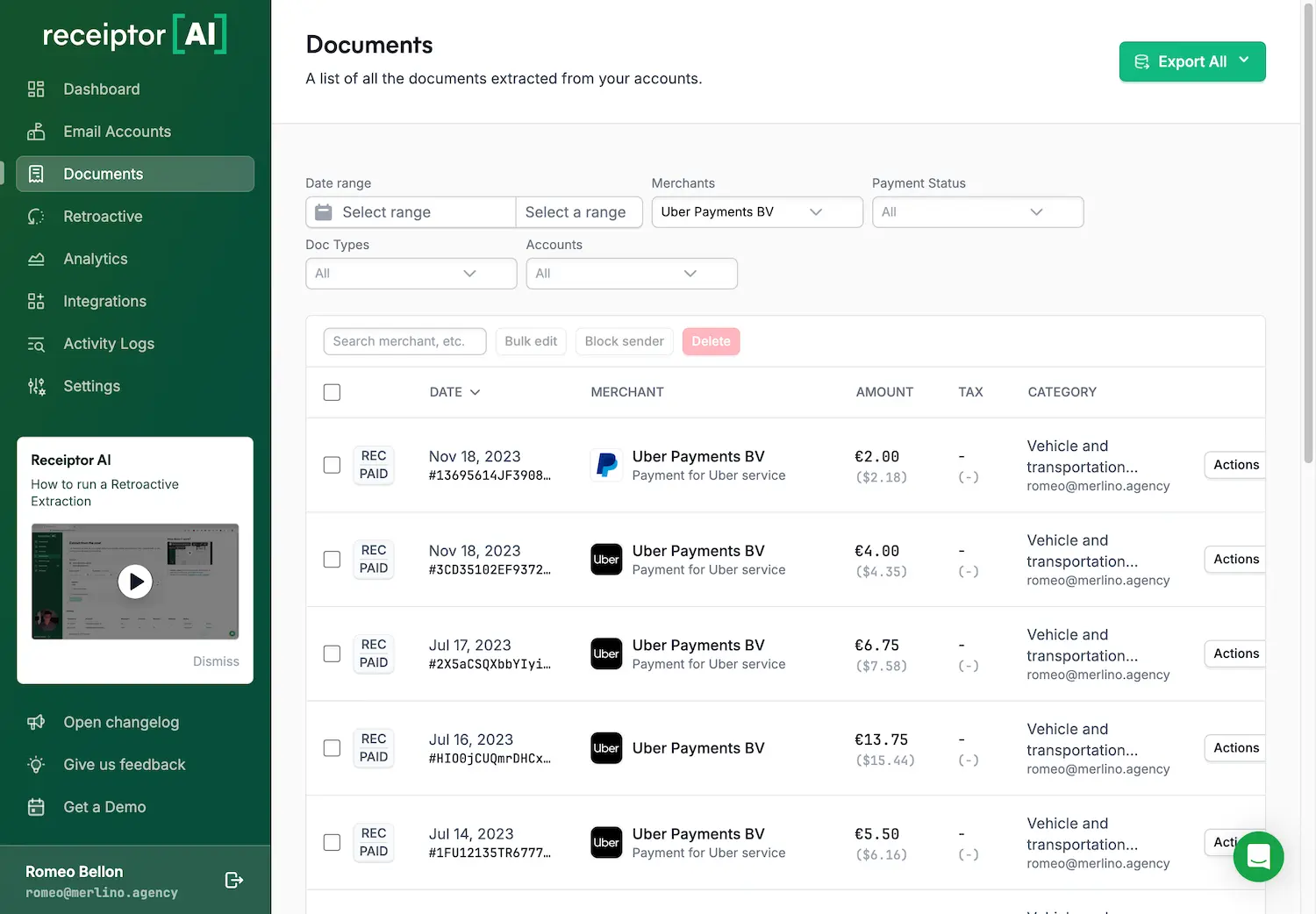Image resolution: width=1316 pixels, height=914 pixels.
Task: Open Settings using the sliders icon
Action: point(36,386)
